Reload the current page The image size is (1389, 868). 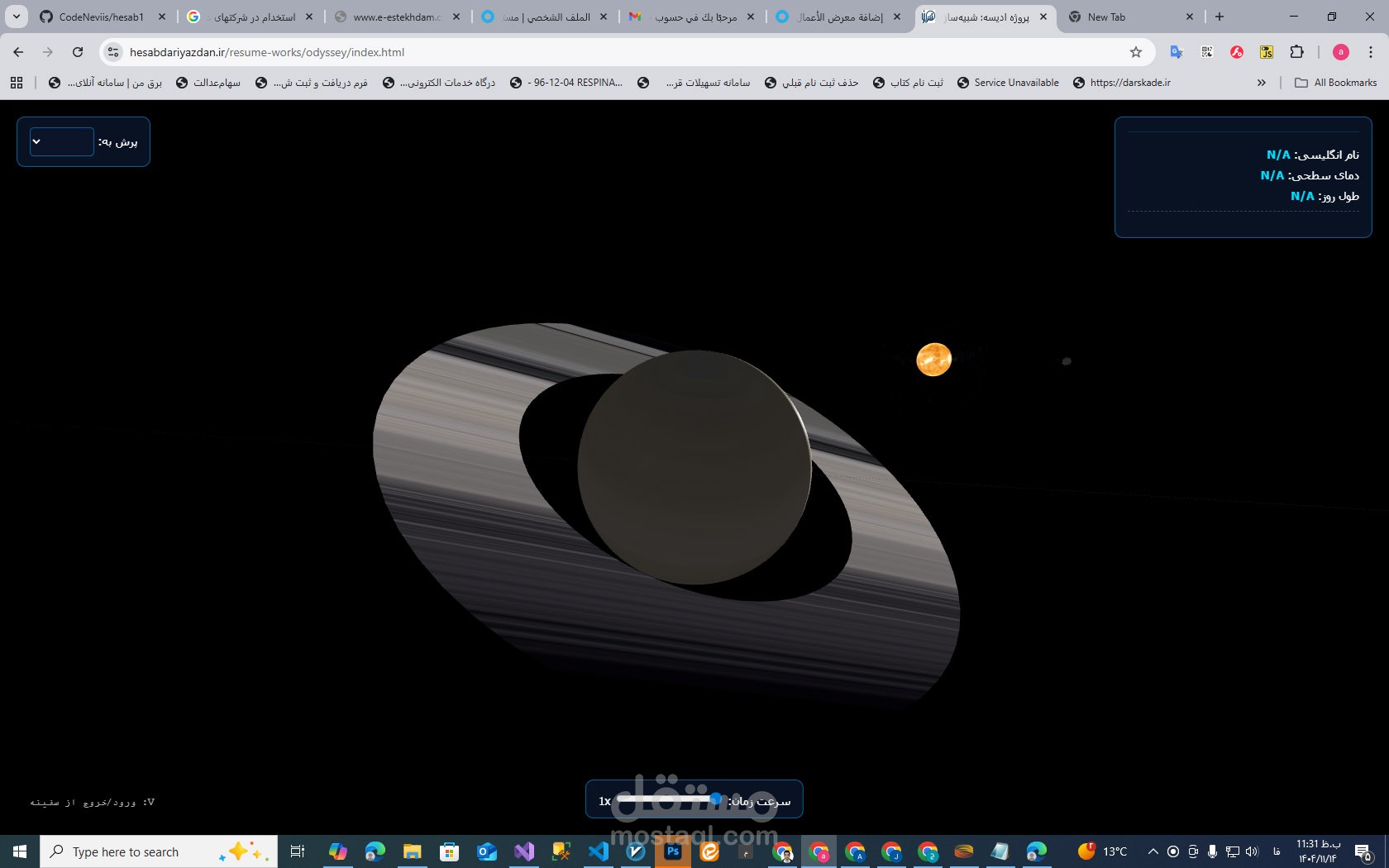click(x=78, y=52)
